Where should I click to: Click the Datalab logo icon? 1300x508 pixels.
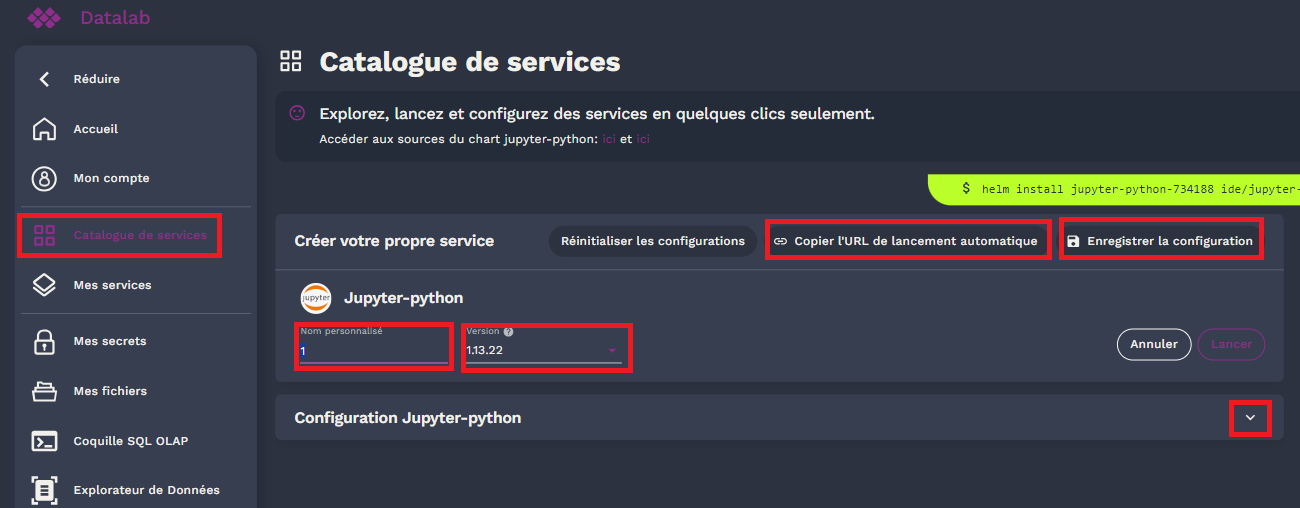coord(44,17)
